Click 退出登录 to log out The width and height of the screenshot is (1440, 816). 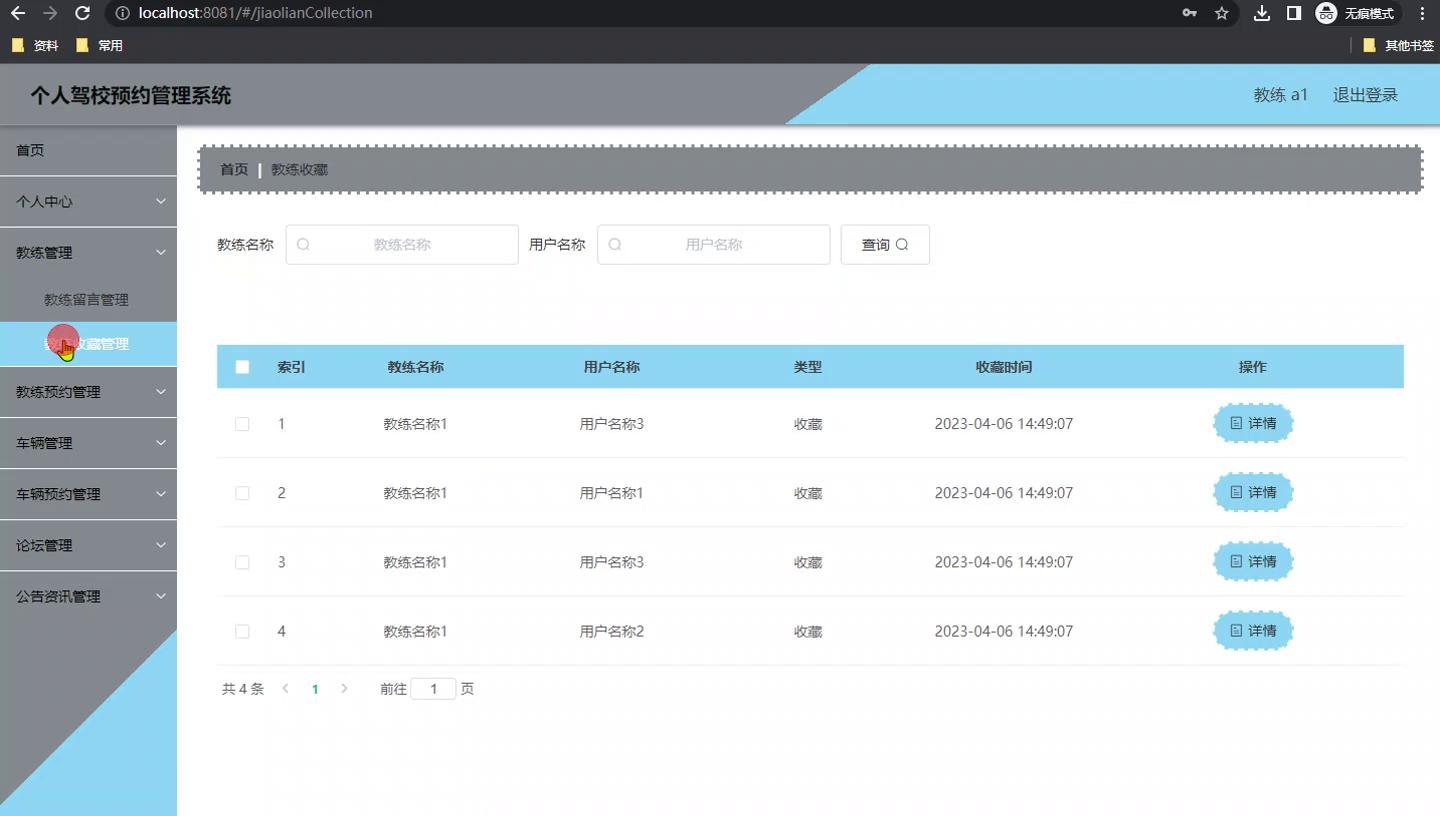click(x=1365, y=95)
